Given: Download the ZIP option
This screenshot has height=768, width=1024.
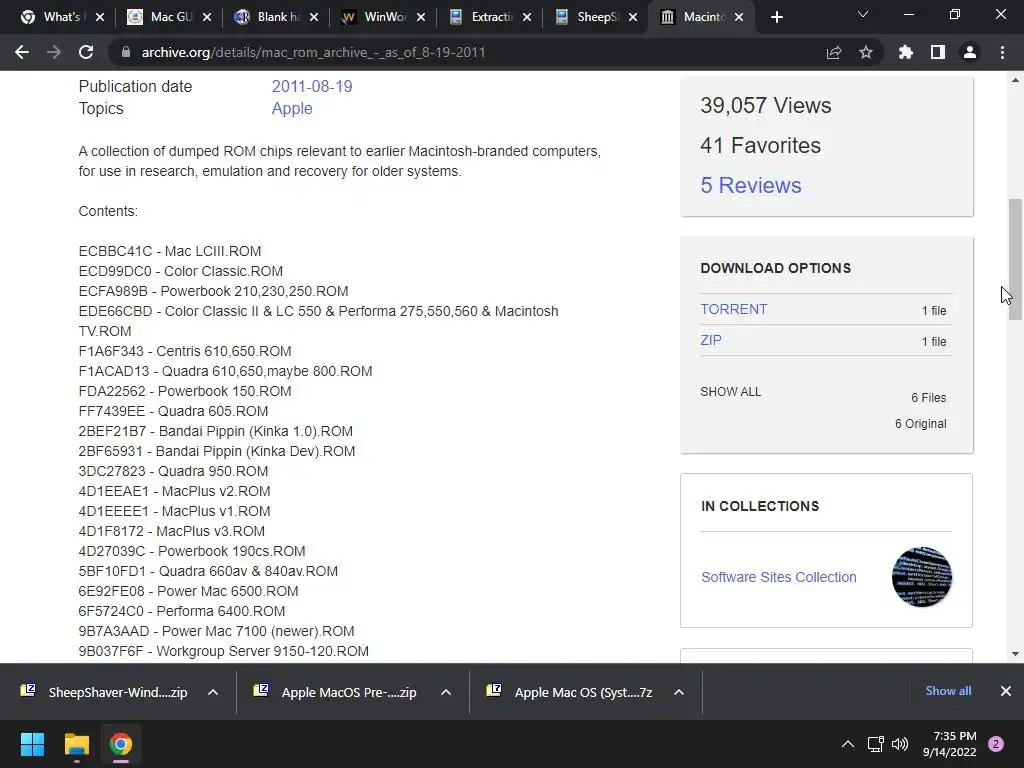Looking at the screenshot, I should (x=711, y=340).
